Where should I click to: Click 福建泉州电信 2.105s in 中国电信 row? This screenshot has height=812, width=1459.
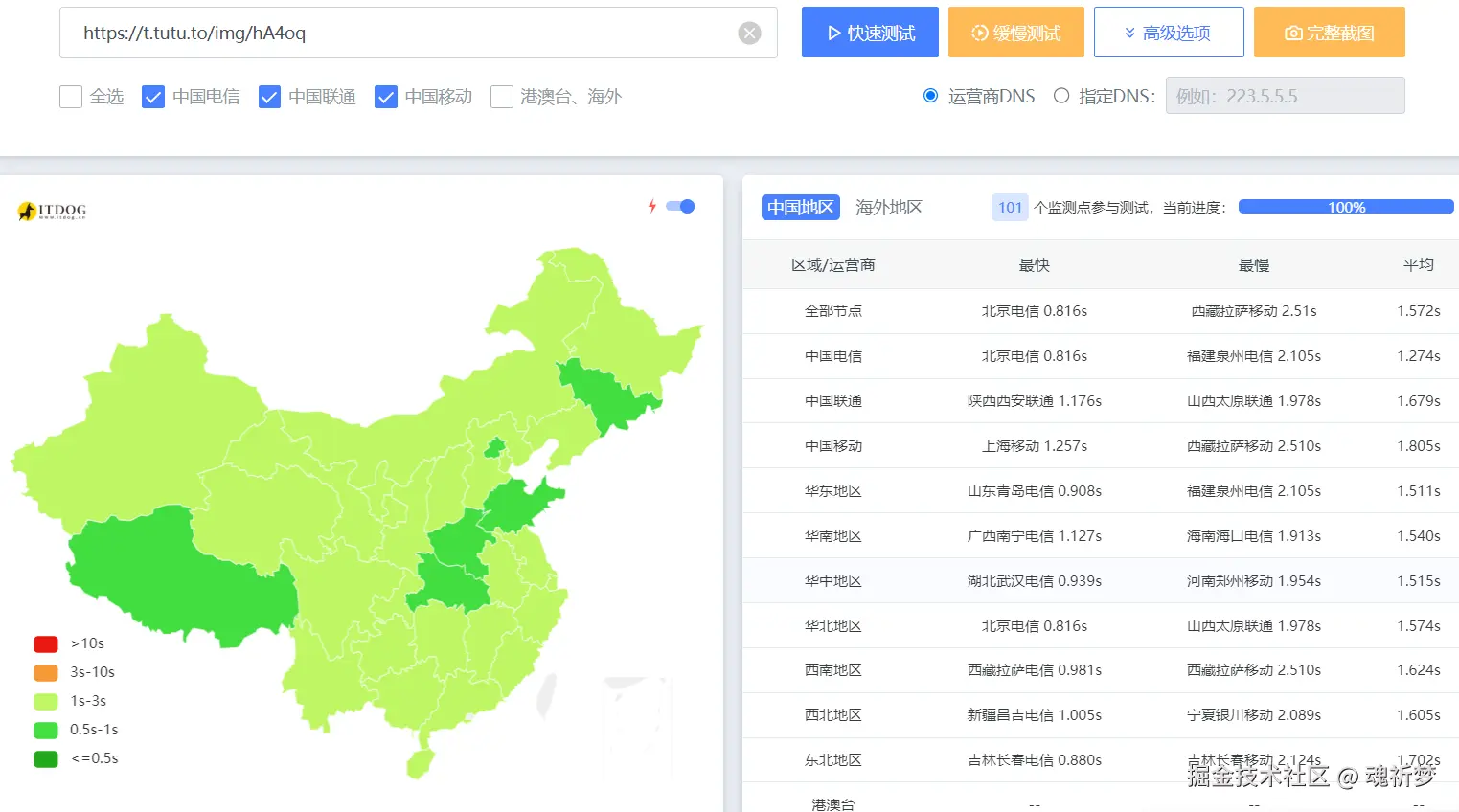pyautogui.click(x=1254, y=356)
